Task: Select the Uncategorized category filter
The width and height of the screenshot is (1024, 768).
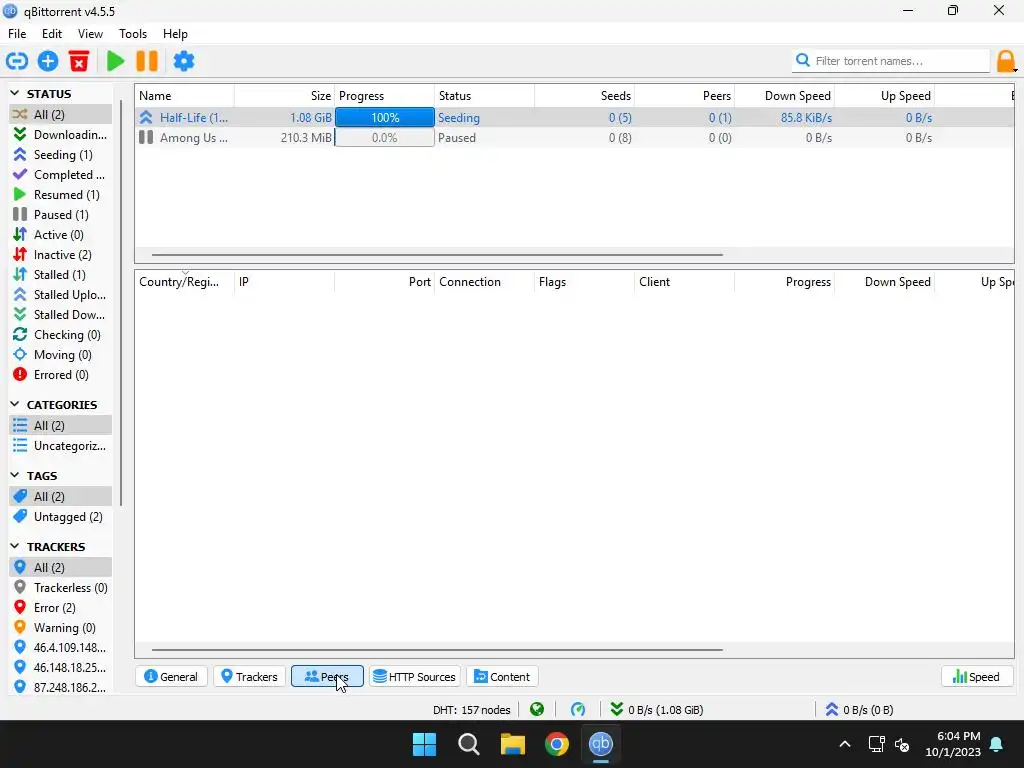Action: click(60, 446)
